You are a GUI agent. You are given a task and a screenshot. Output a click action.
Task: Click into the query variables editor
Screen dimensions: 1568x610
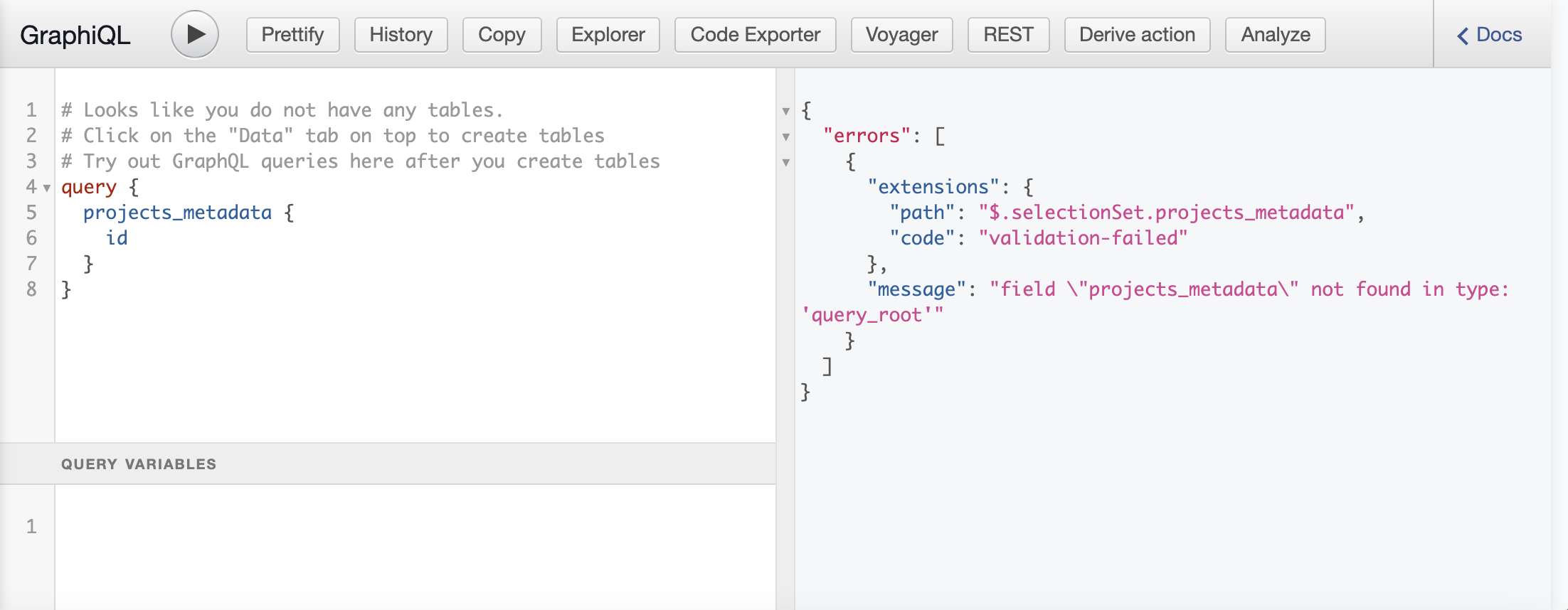pyautogui.click(x=415, y=547)
